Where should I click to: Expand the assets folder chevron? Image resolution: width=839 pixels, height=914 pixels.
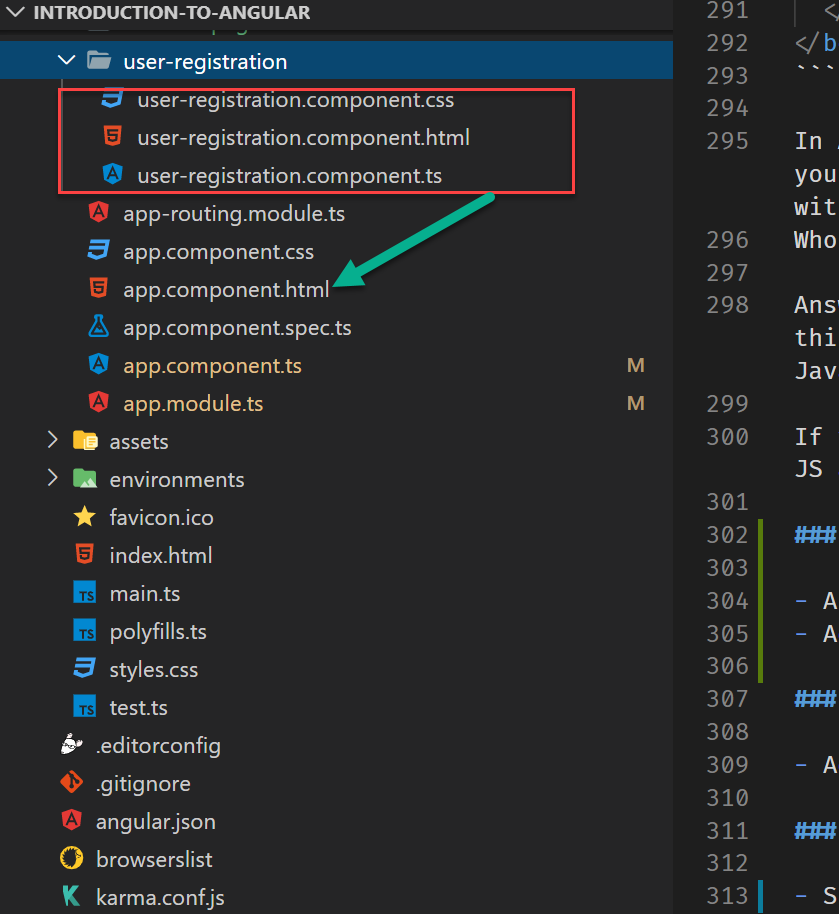(x=52, y=440)
